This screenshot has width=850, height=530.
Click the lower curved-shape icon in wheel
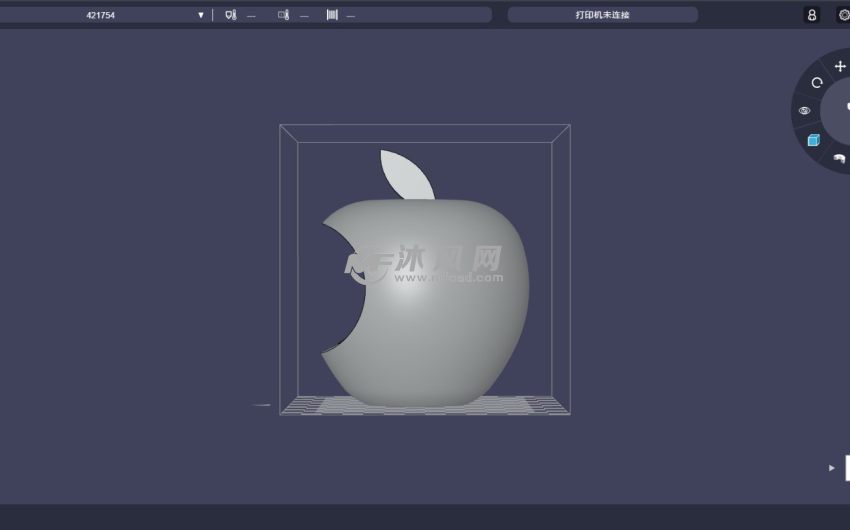(x=839, y=158)
